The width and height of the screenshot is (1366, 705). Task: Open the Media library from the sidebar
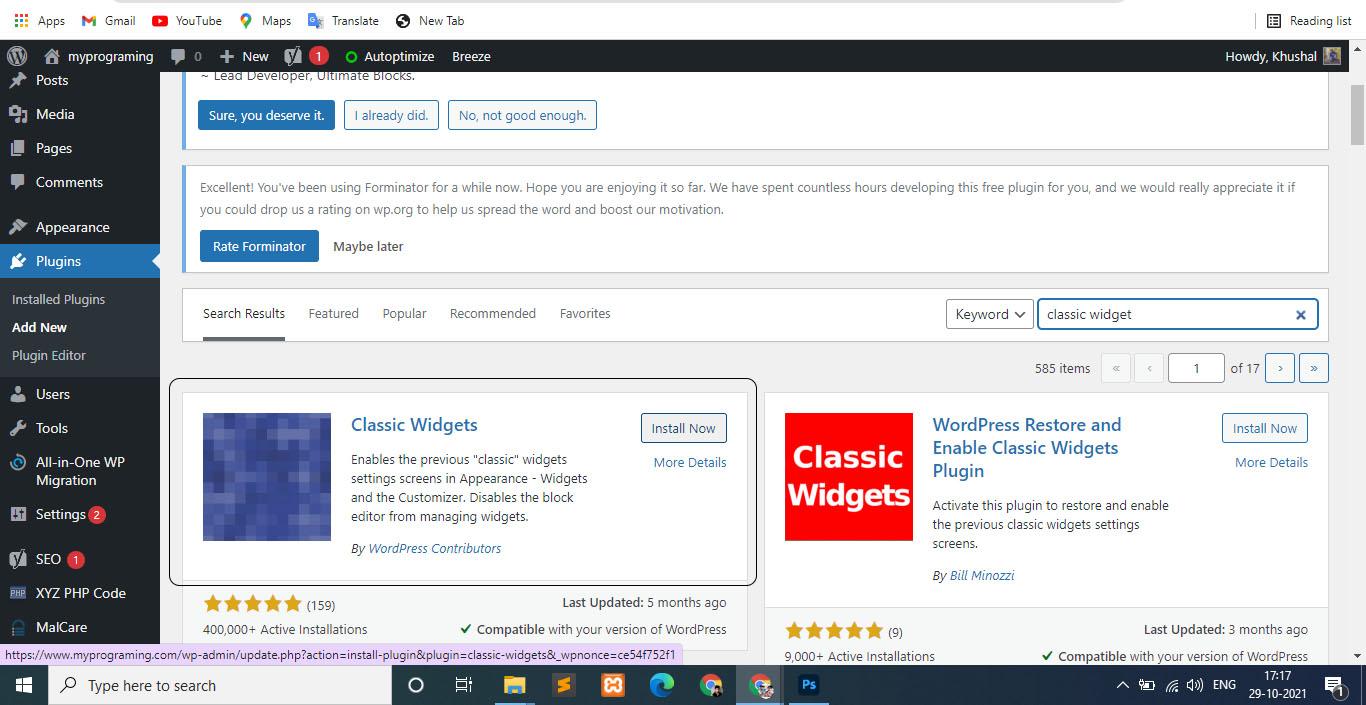click(55, 113)
